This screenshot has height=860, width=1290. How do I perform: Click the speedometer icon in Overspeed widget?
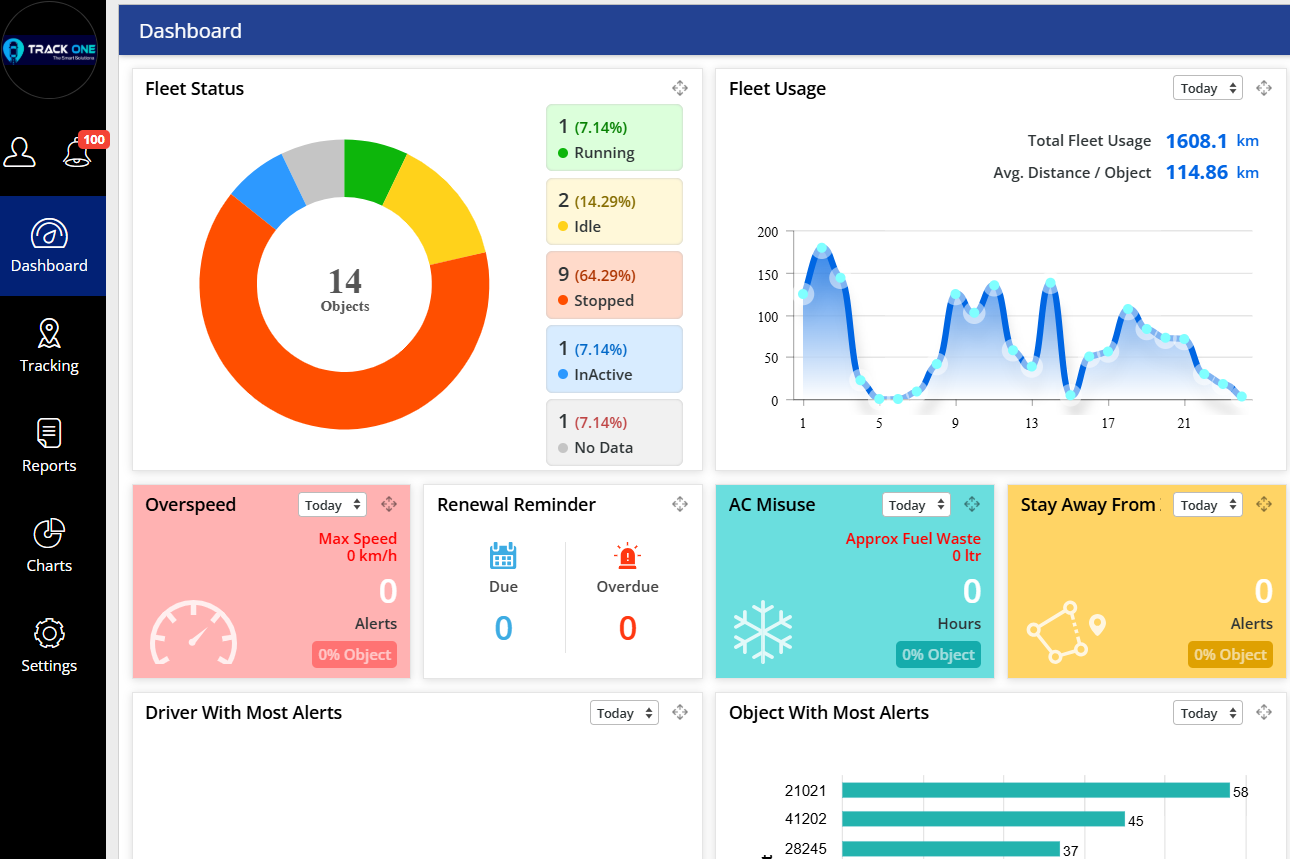193,632
